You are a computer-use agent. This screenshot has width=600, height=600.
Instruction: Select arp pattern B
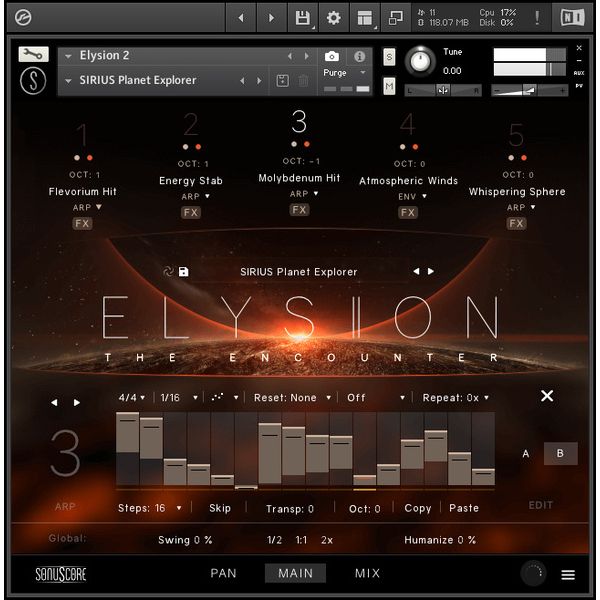click(x=561, y=454)
